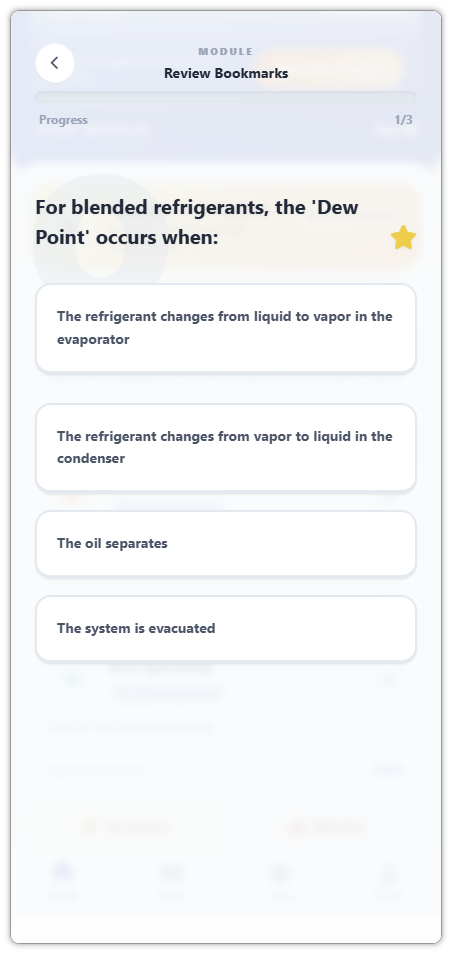Go back using the left arrow button
Screen dimensions: 452x954
tap(55, 63)
